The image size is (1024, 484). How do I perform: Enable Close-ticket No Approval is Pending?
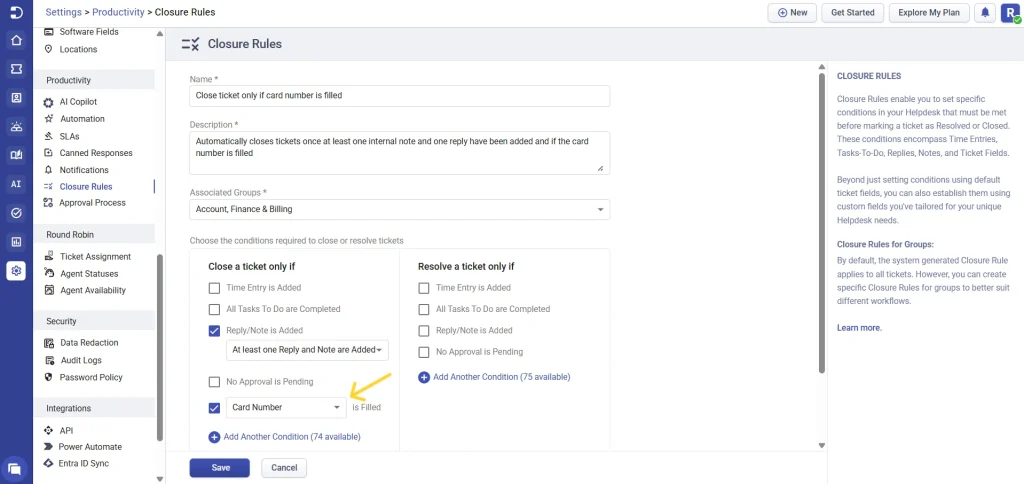214,381
